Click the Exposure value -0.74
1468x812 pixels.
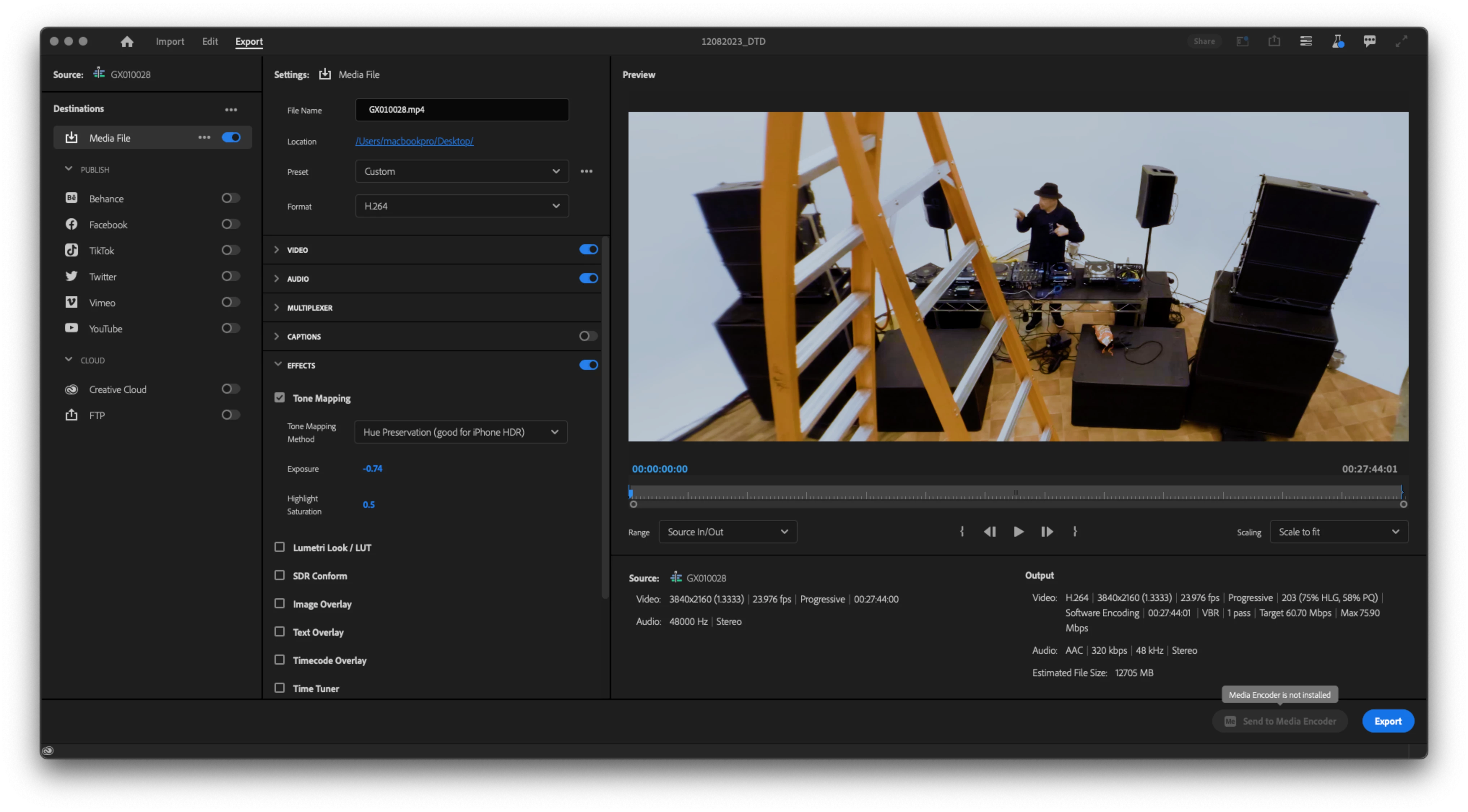coord(373,468)
